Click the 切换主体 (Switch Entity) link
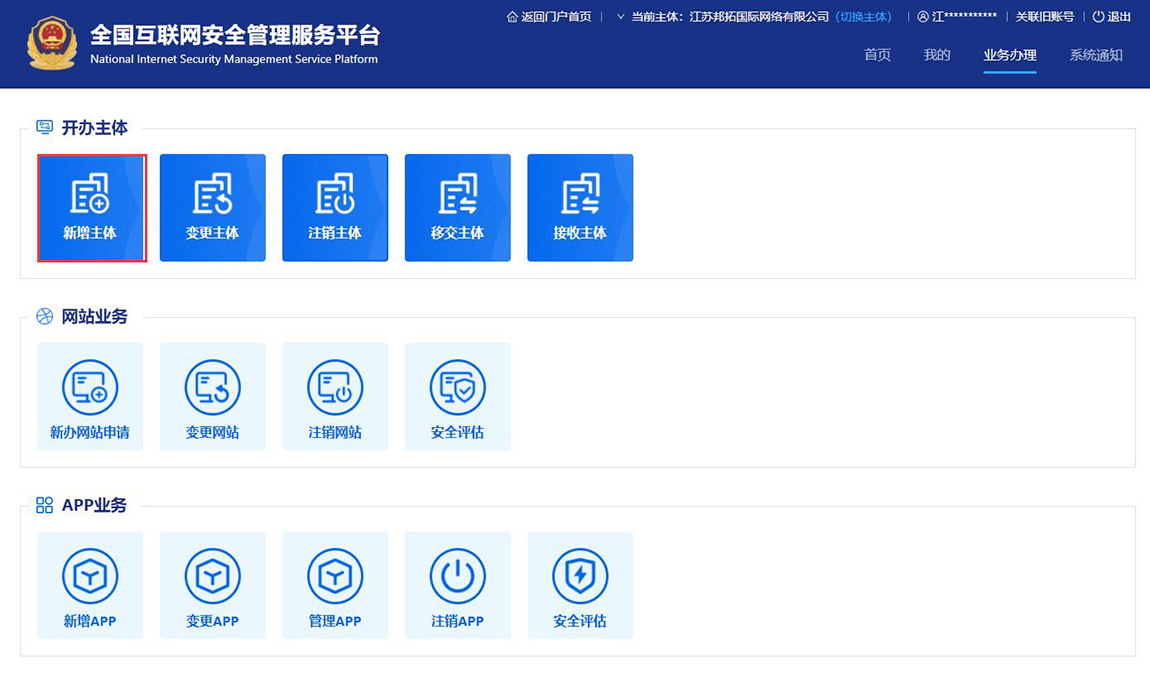This screenshot has width=1150, height=673. (863, 16)
